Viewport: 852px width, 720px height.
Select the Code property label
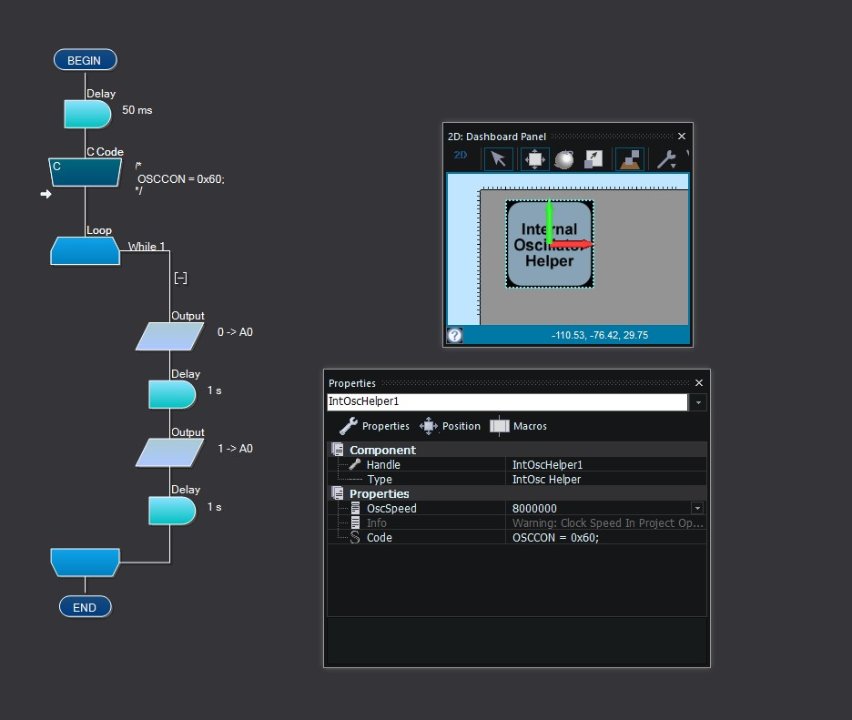pyautogui.click(x=379, y=537)
